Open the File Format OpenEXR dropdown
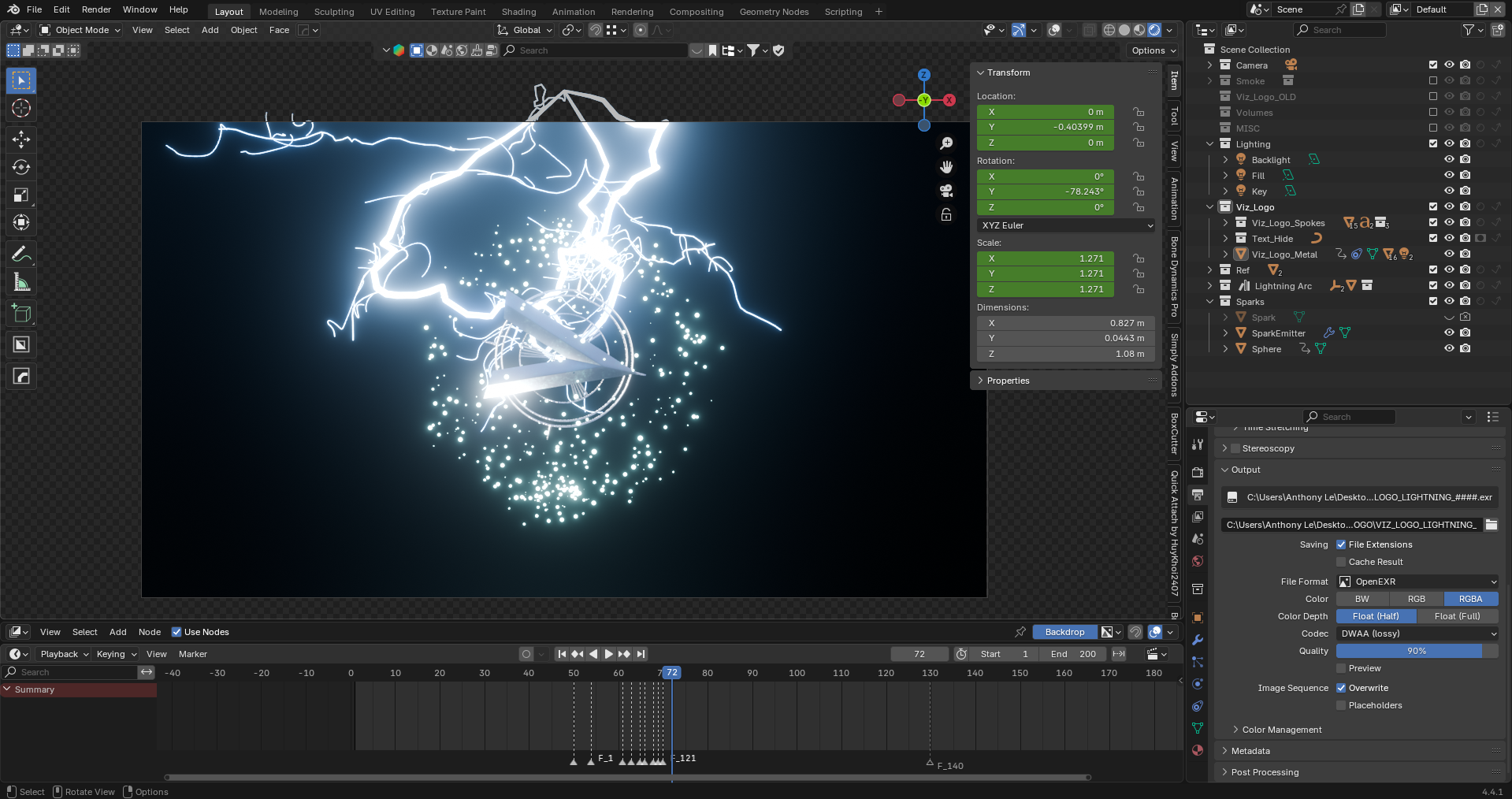 [1417, 582]
